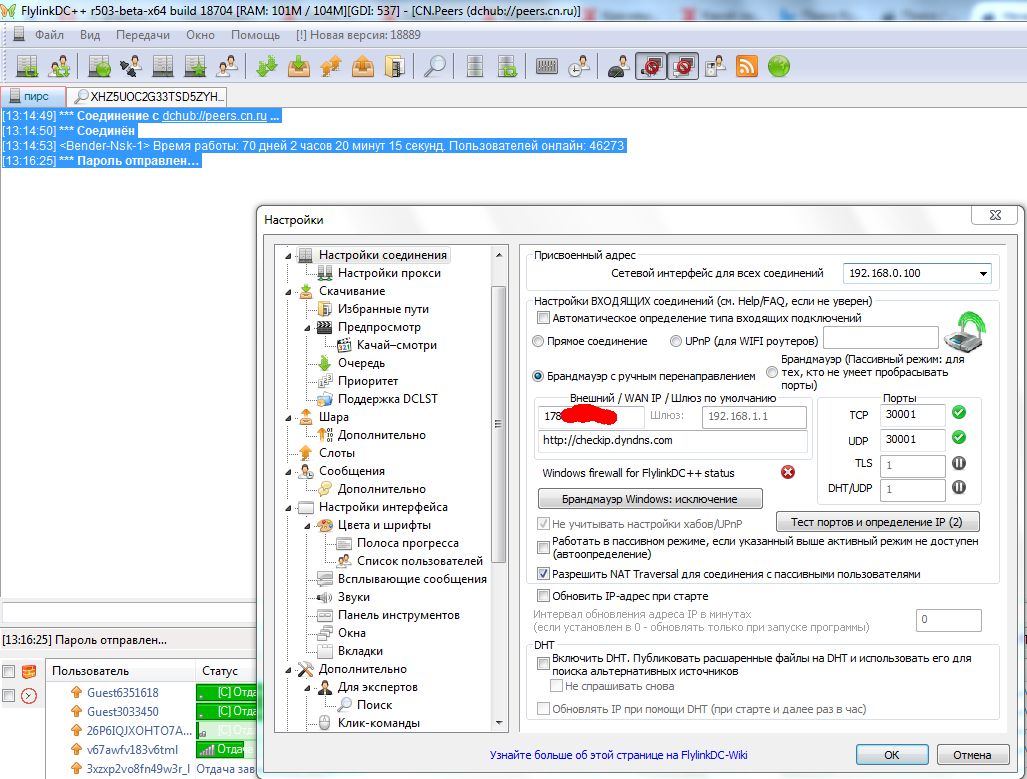Collapse the 'Скачивание' tree node
The width and height of the screenshot is (1027, 779).
289,292
